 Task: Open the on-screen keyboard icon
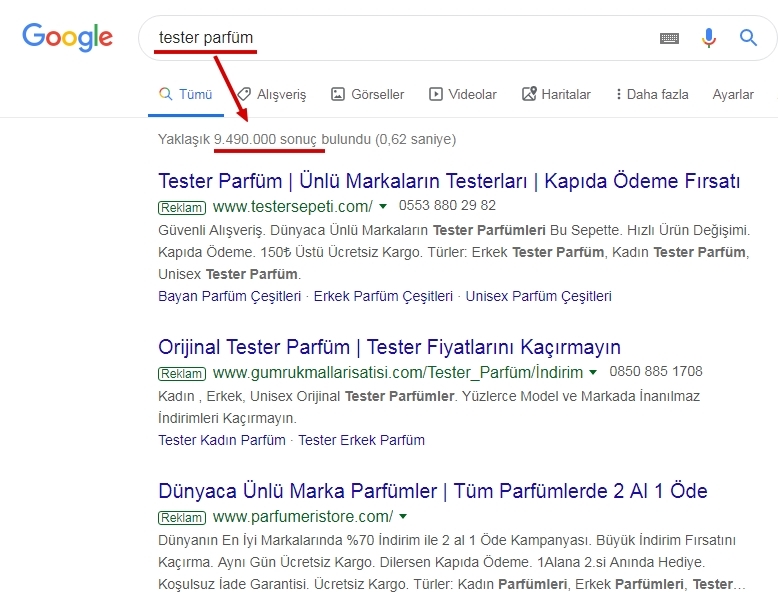point(669,38)
